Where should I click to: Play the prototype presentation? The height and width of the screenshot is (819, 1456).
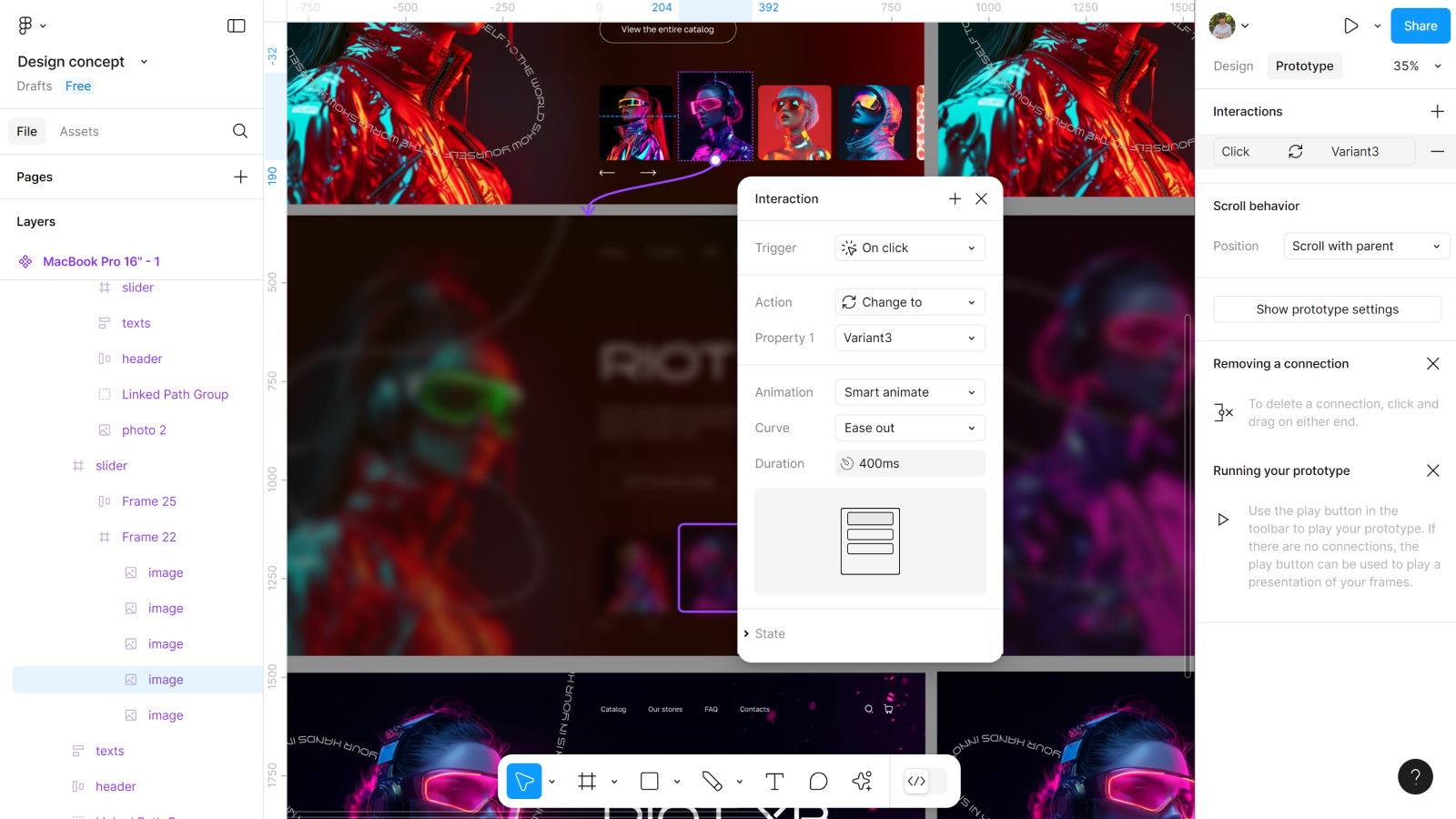[1351, 25]
